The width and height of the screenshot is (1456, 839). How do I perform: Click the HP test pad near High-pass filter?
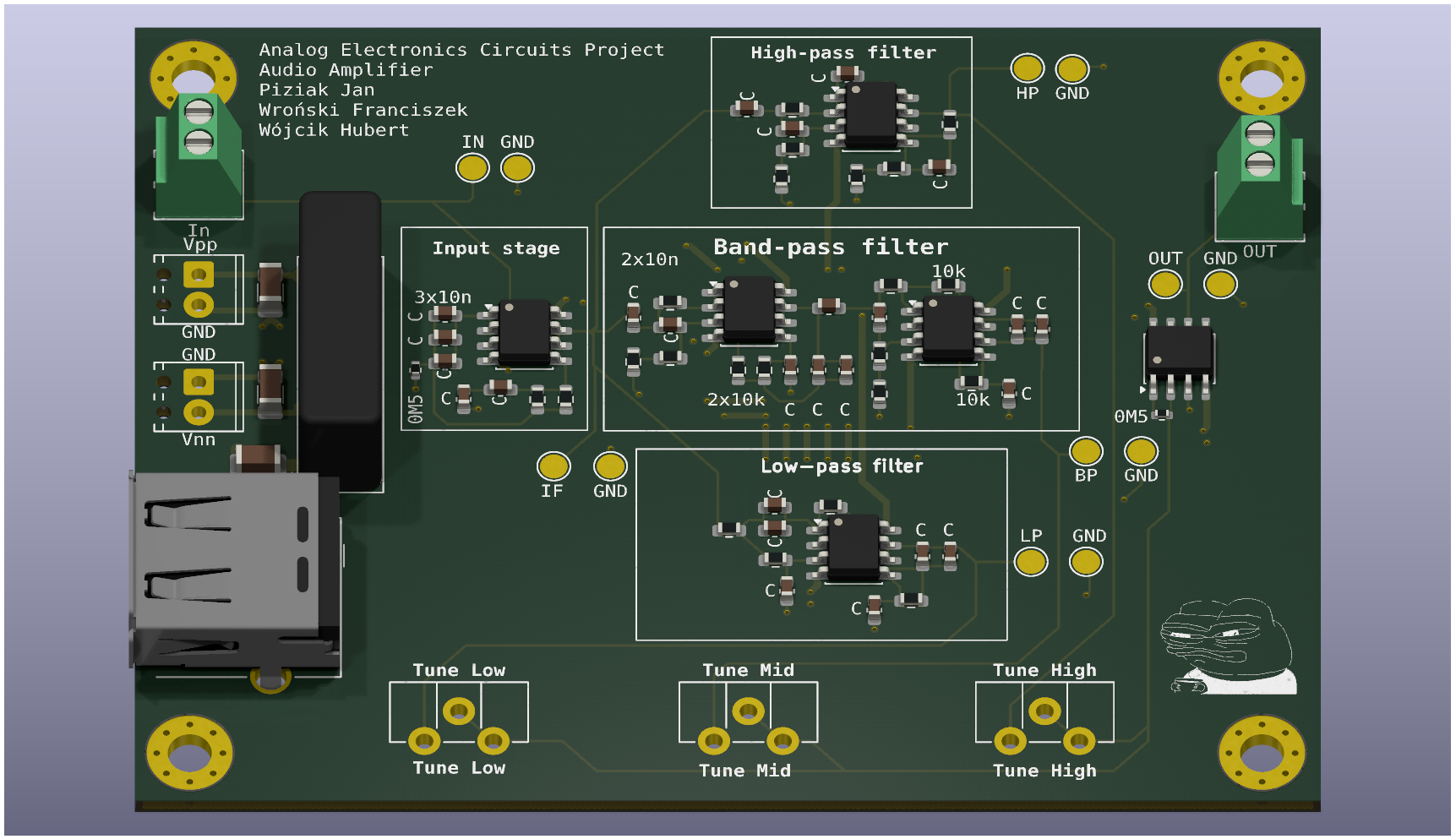[x=1028, y=68]
